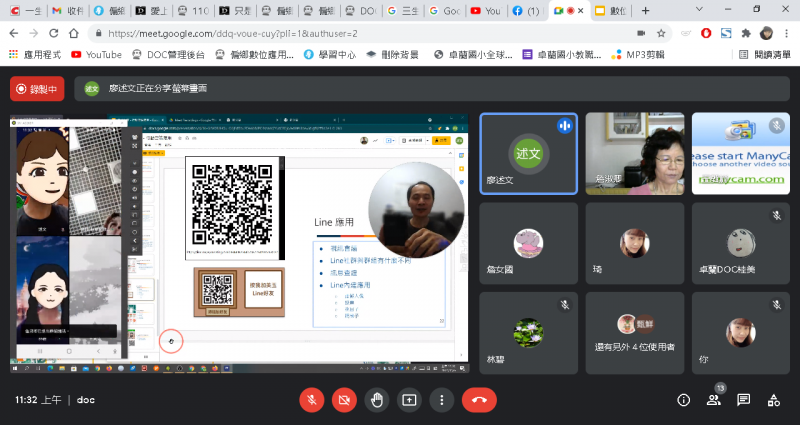The image size is (800, 425).
Task: Select the ManyCam participant tile
Action: tap(741, 154)
